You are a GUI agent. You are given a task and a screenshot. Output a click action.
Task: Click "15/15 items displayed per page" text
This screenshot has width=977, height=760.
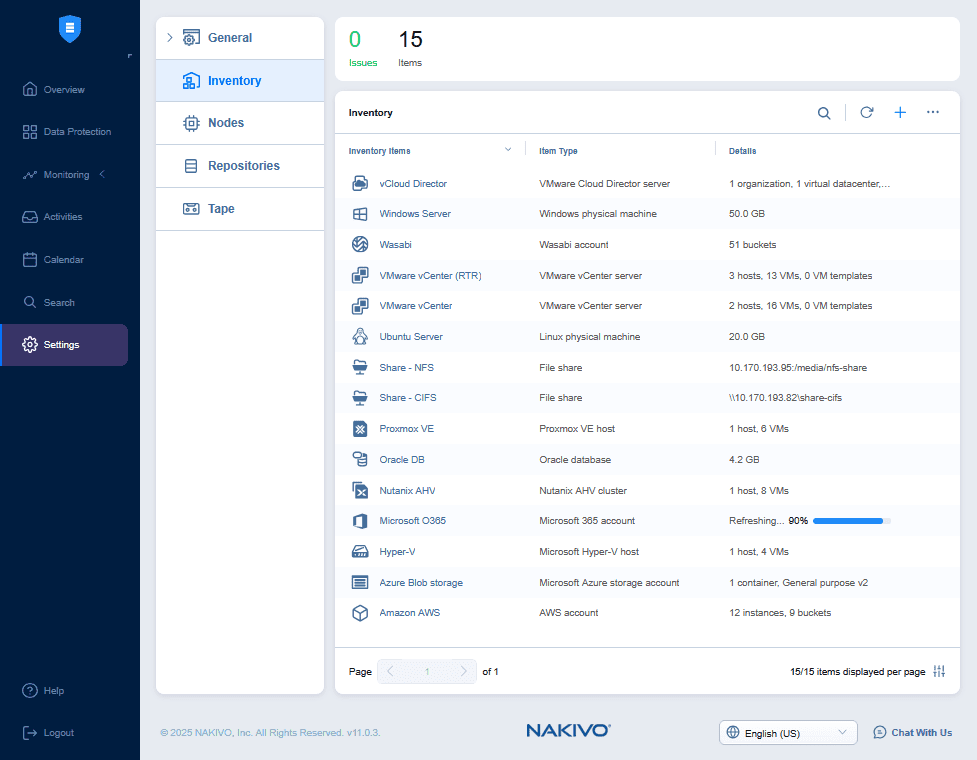click(857, 672)
